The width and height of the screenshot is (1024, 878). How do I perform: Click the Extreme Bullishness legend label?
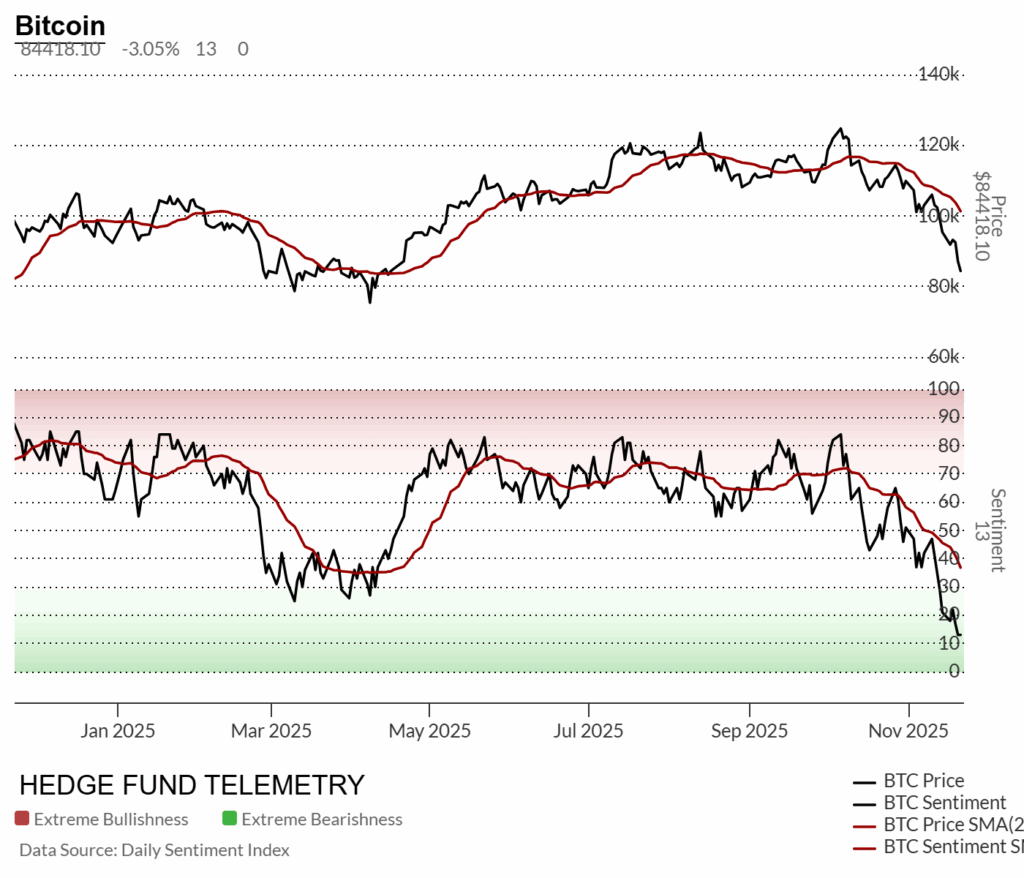pos(111,819)
